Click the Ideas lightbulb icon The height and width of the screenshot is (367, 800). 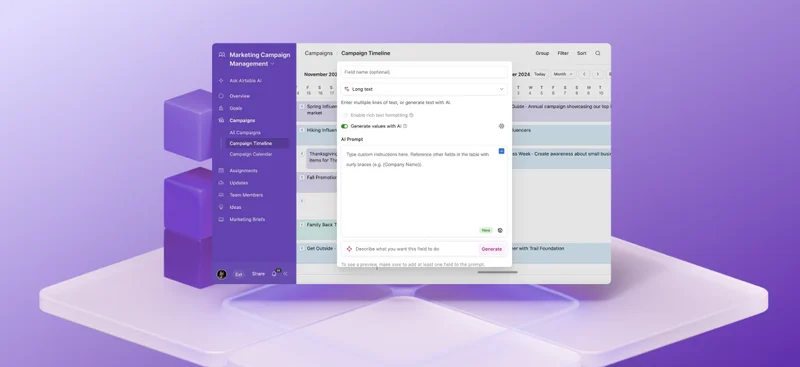(x=221, y=207)
